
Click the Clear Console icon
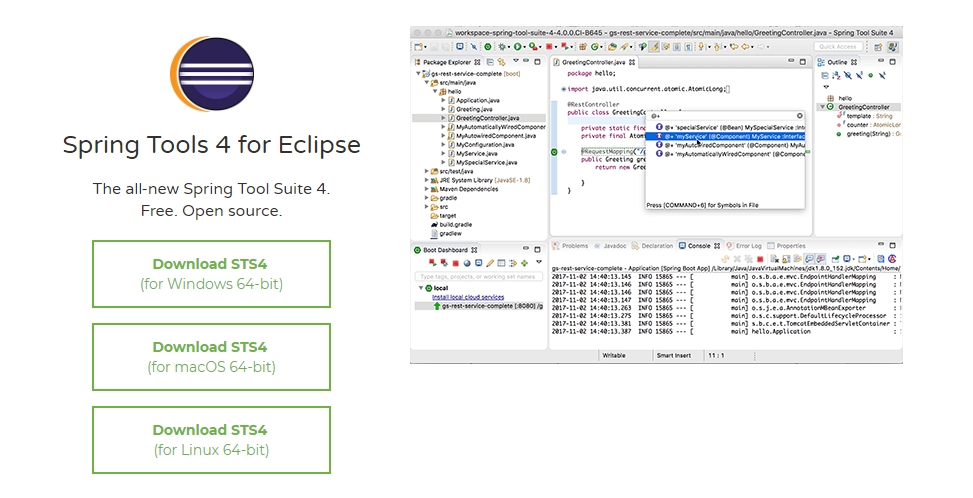774,259
